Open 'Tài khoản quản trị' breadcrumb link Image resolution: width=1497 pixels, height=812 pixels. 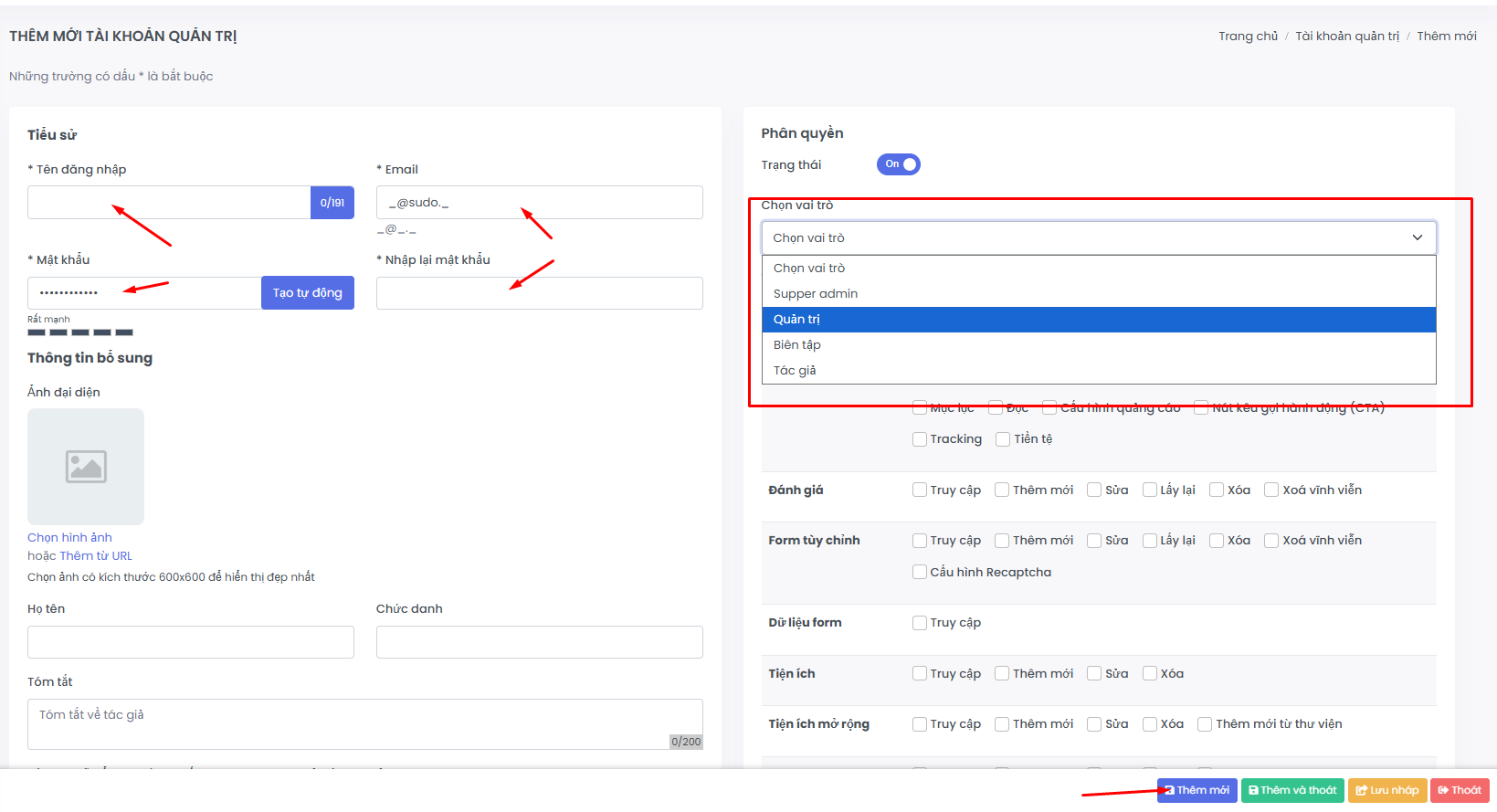[1346, 37]
